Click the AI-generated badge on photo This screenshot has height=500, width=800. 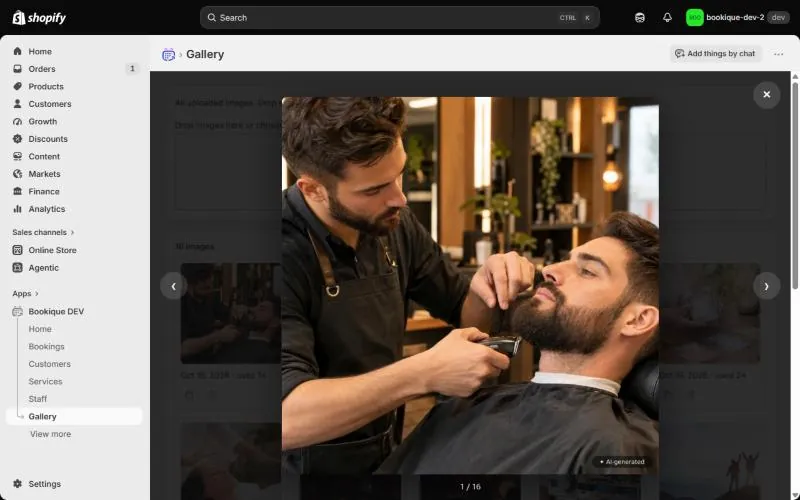(x=622, y=462)
